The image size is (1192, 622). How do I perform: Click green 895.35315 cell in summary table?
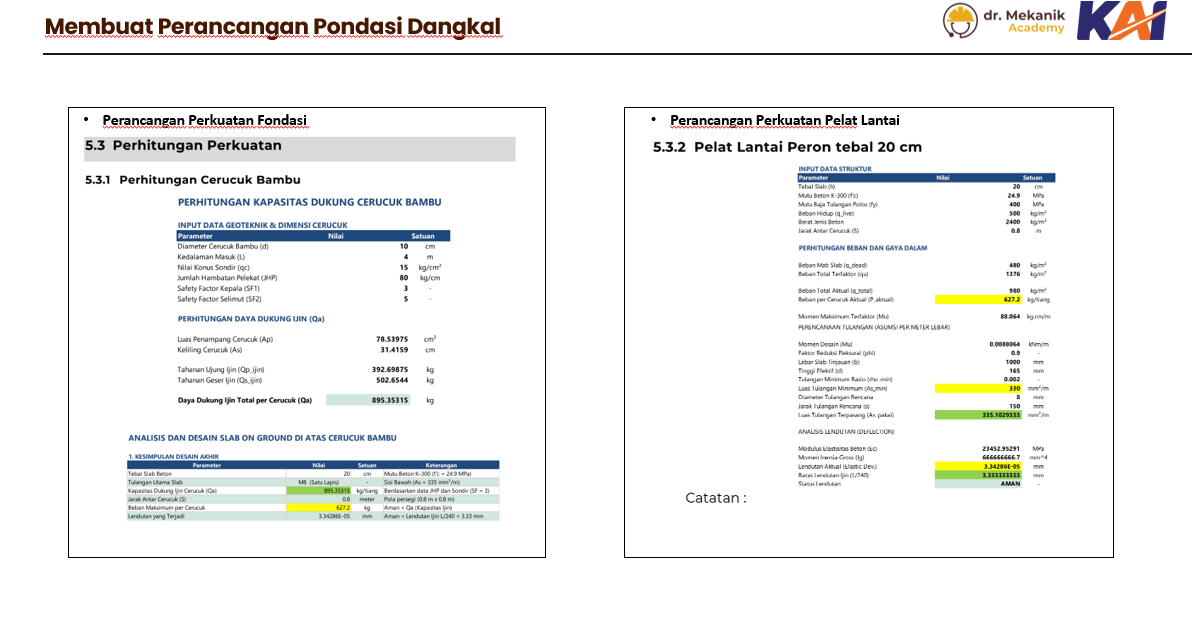click(x=319, y=490)
